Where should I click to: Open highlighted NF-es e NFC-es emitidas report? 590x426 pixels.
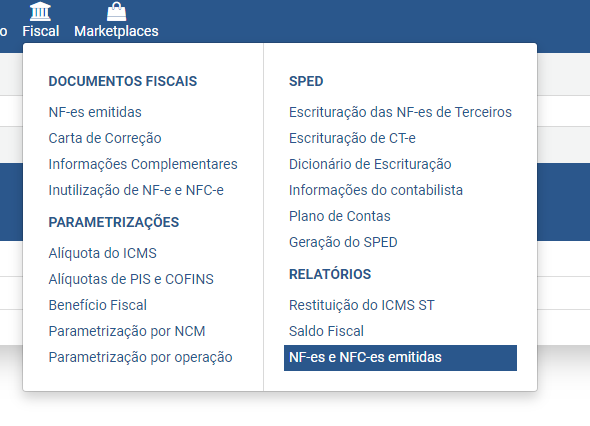(x=400, y=358)
